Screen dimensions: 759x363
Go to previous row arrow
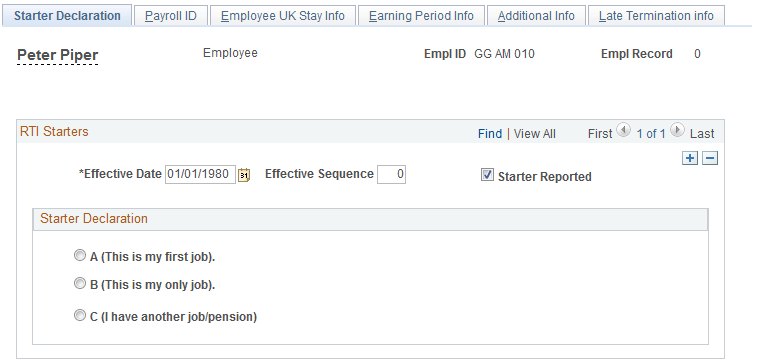point(624,130)
